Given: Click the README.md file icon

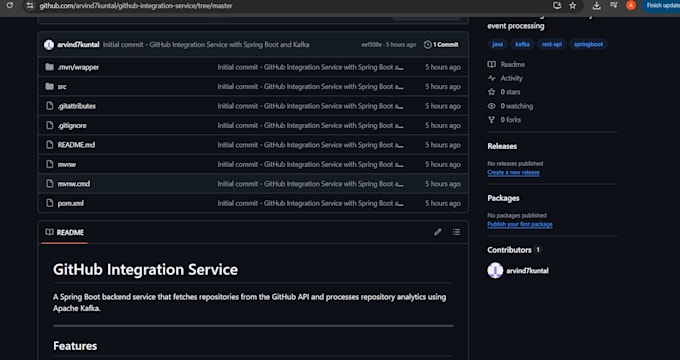Looking at the screenshot, I should coord(49,145).
